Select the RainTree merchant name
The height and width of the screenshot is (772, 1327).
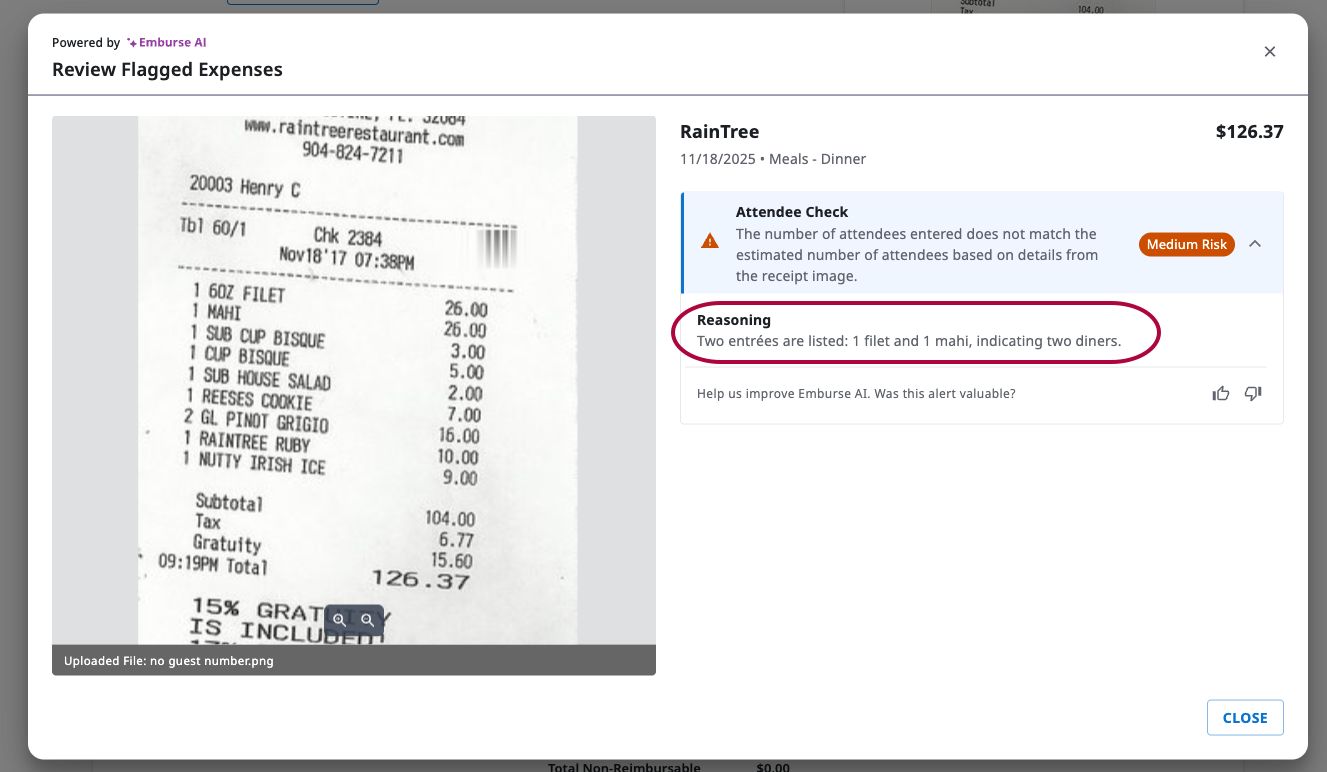point(720,132)
